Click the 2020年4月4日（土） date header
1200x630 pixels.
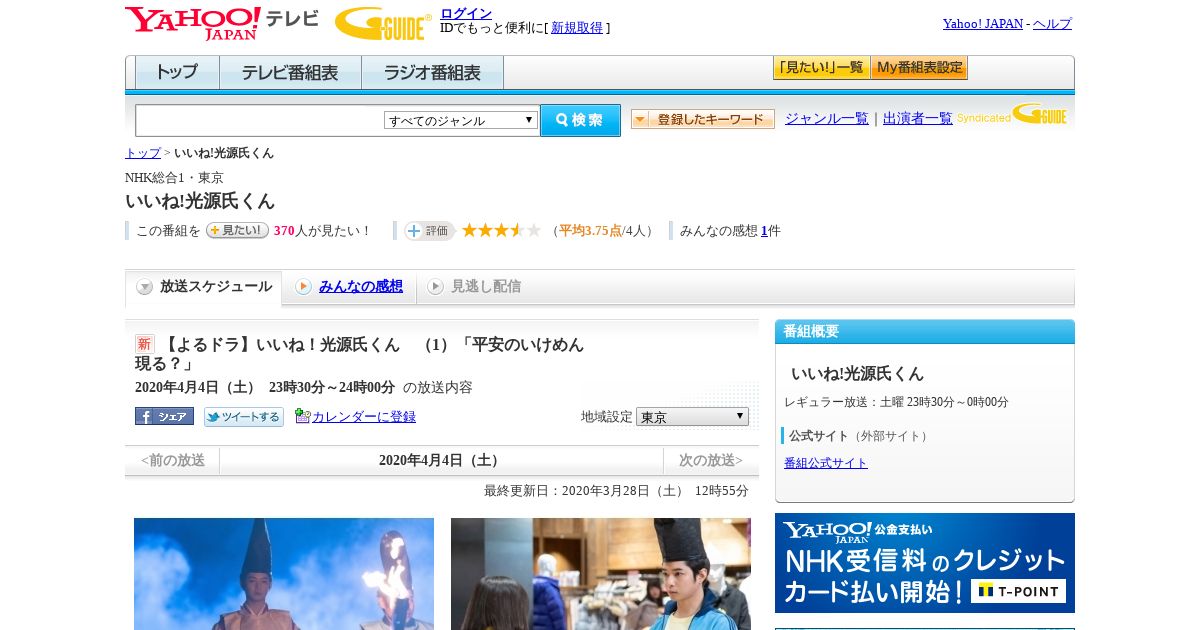(x=441, y=461)
